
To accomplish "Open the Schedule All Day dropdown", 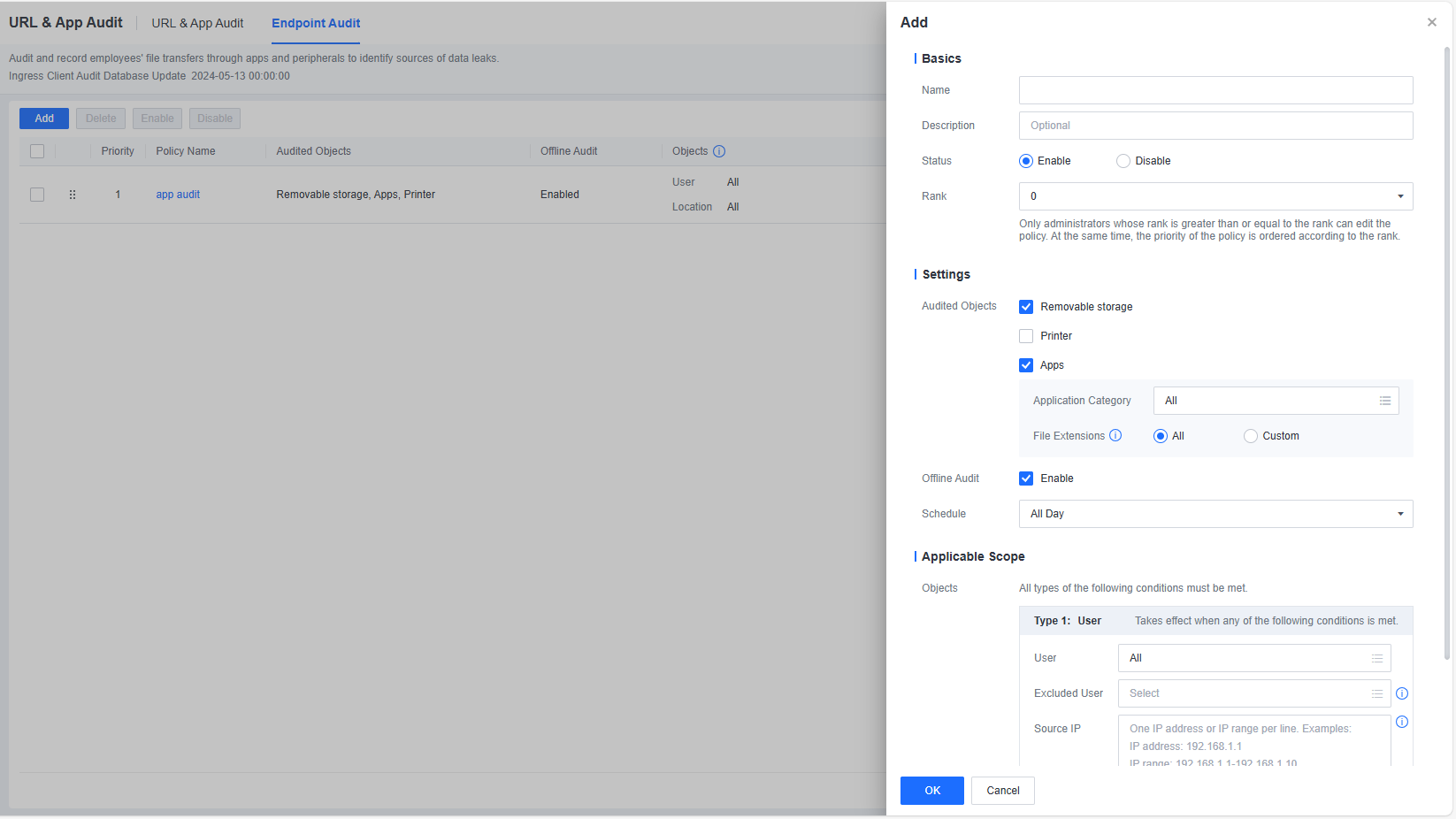I will pyautogui.click(x=1215, y=514).
